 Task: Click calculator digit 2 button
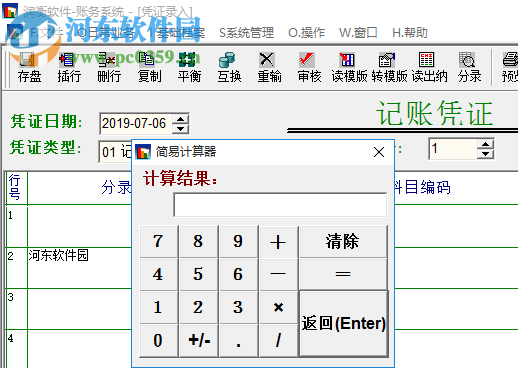pos(198,307)
